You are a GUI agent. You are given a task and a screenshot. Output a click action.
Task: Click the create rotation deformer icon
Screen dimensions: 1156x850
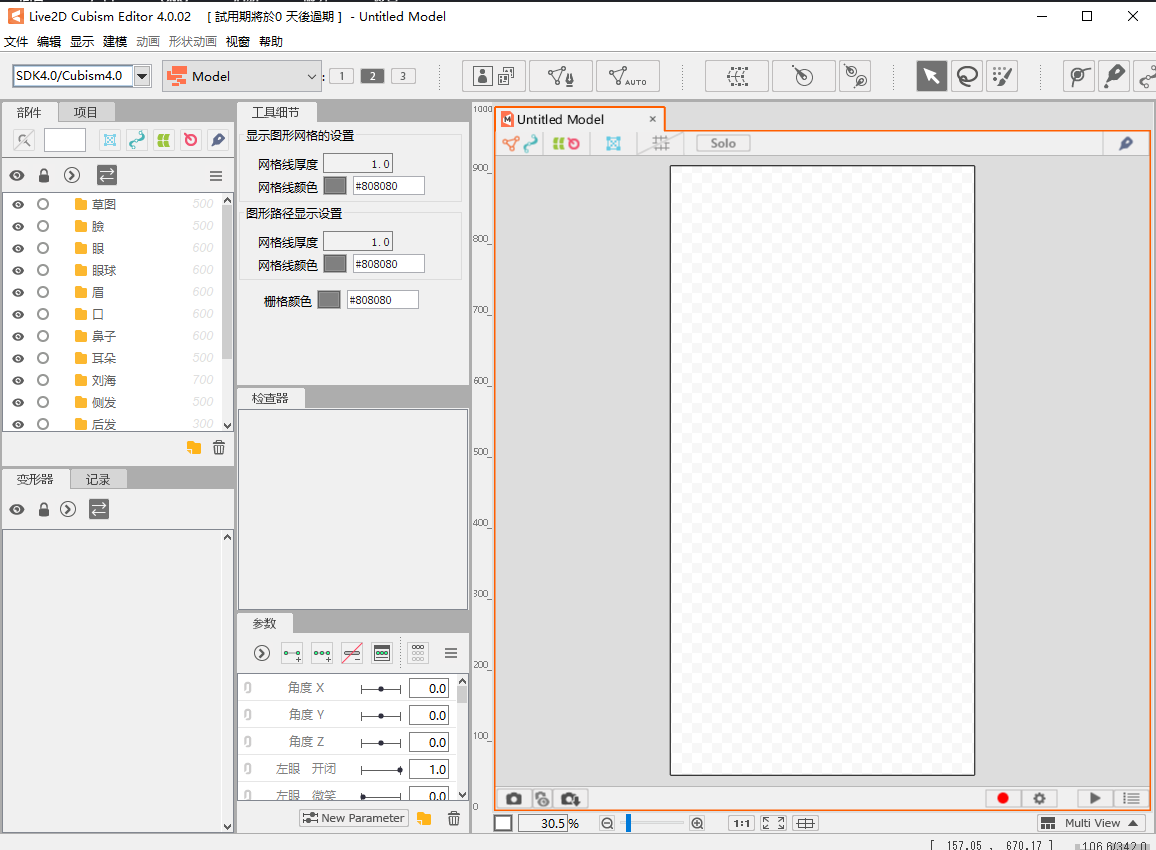(x=803, y=76)
